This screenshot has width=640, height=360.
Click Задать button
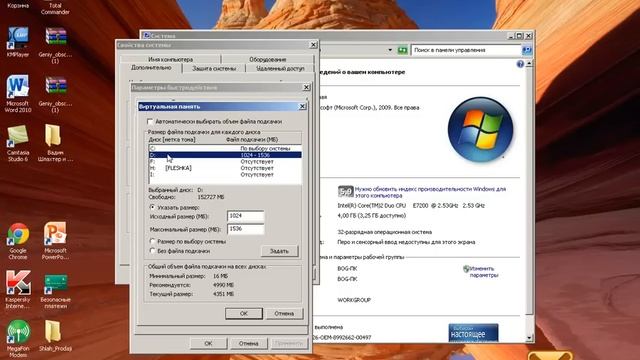279,251
